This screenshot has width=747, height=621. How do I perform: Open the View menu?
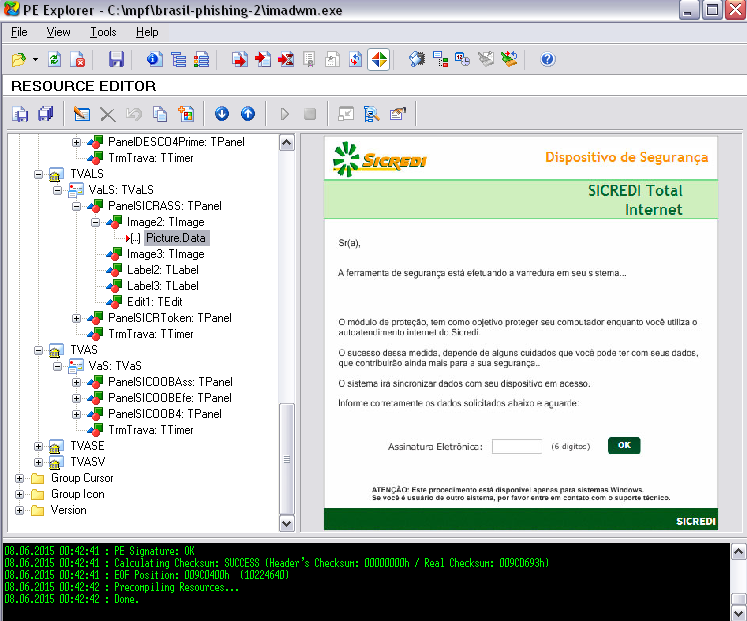[58, 32]
